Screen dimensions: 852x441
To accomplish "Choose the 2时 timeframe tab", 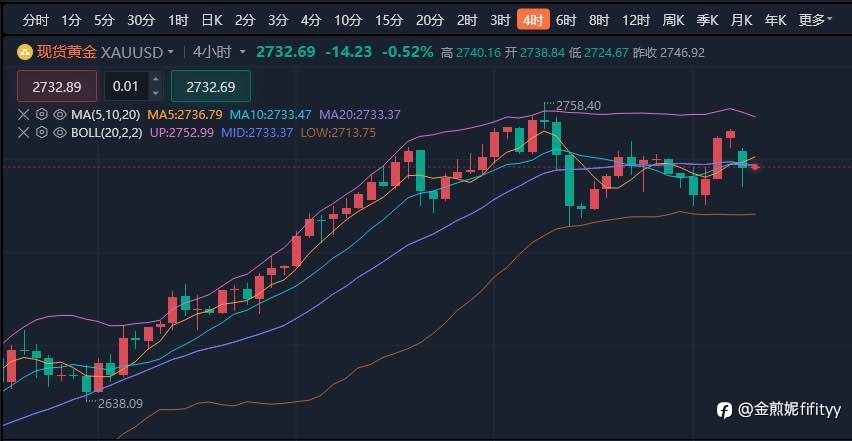I will coord(467,21).
